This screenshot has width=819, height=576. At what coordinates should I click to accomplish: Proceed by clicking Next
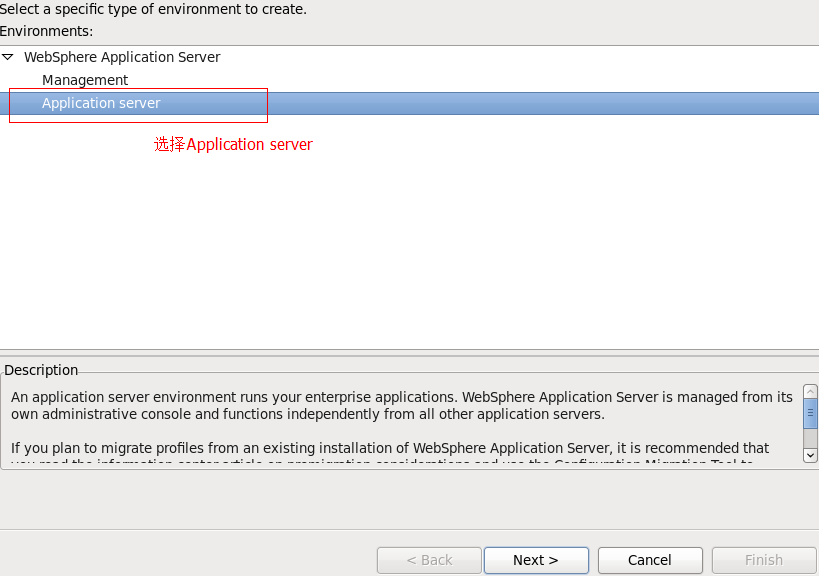(x=535, y=560)
